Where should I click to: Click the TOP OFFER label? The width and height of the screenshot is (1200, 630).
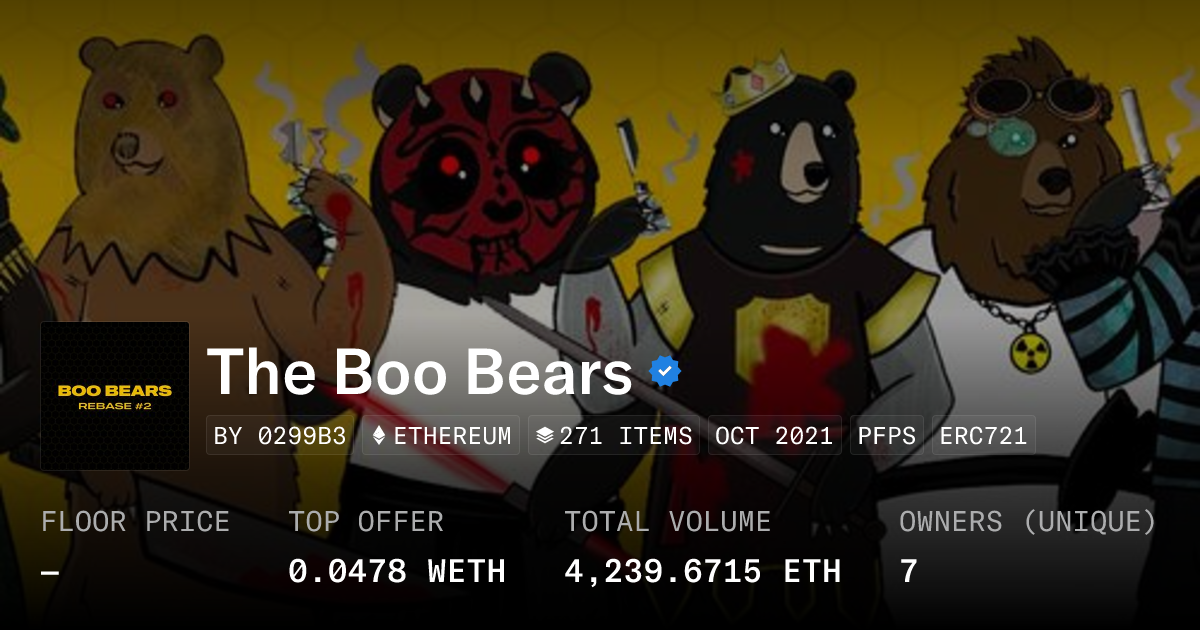pos(366,522)
